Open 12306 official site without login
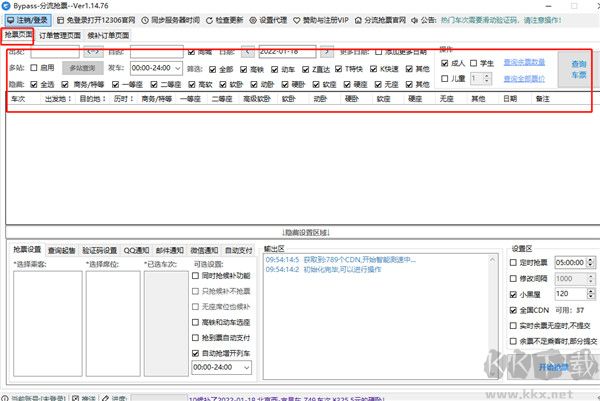 [x=96, y=20]
